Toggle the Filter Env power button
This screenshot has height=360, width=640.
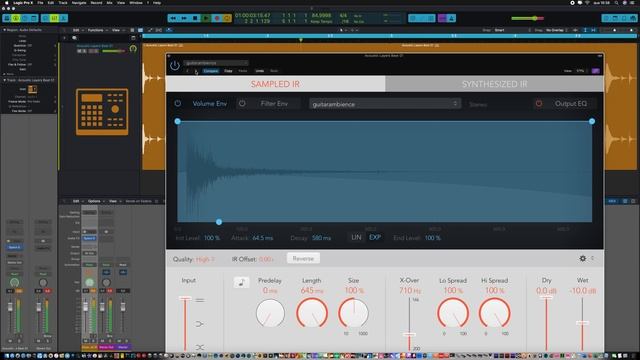point(242,104)
